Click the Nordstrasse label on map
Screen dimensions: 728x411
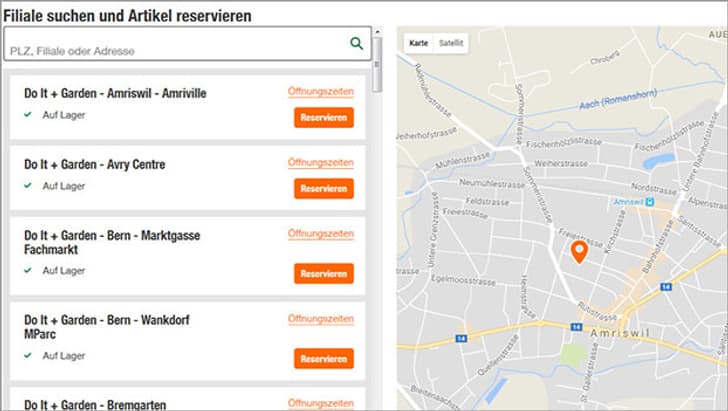(654, 189)
